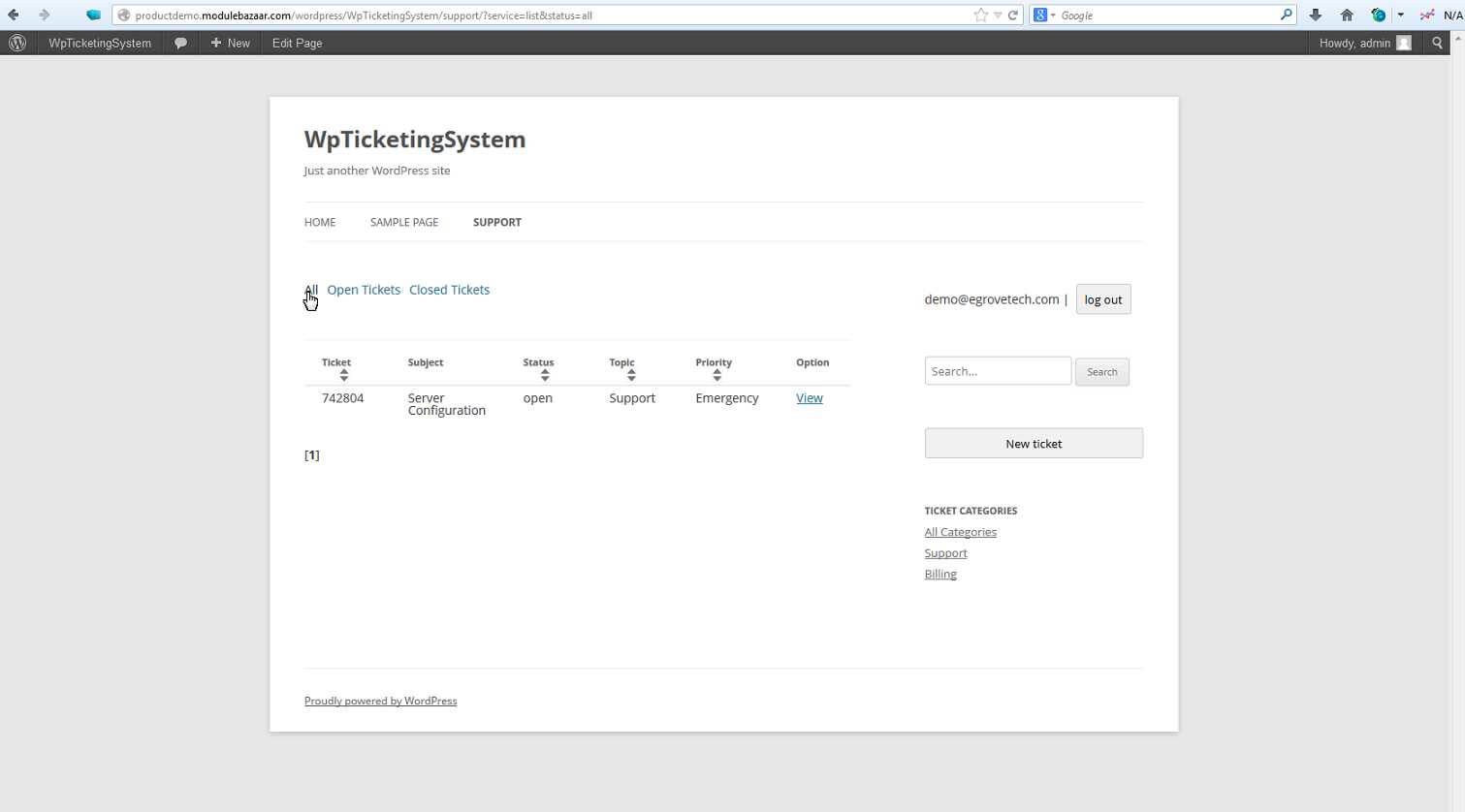Image resolution: width=1465 pixels, height=812 pixels.
Task: Open the comments bubble in admin bar
Action: click(x=180, y=43)
